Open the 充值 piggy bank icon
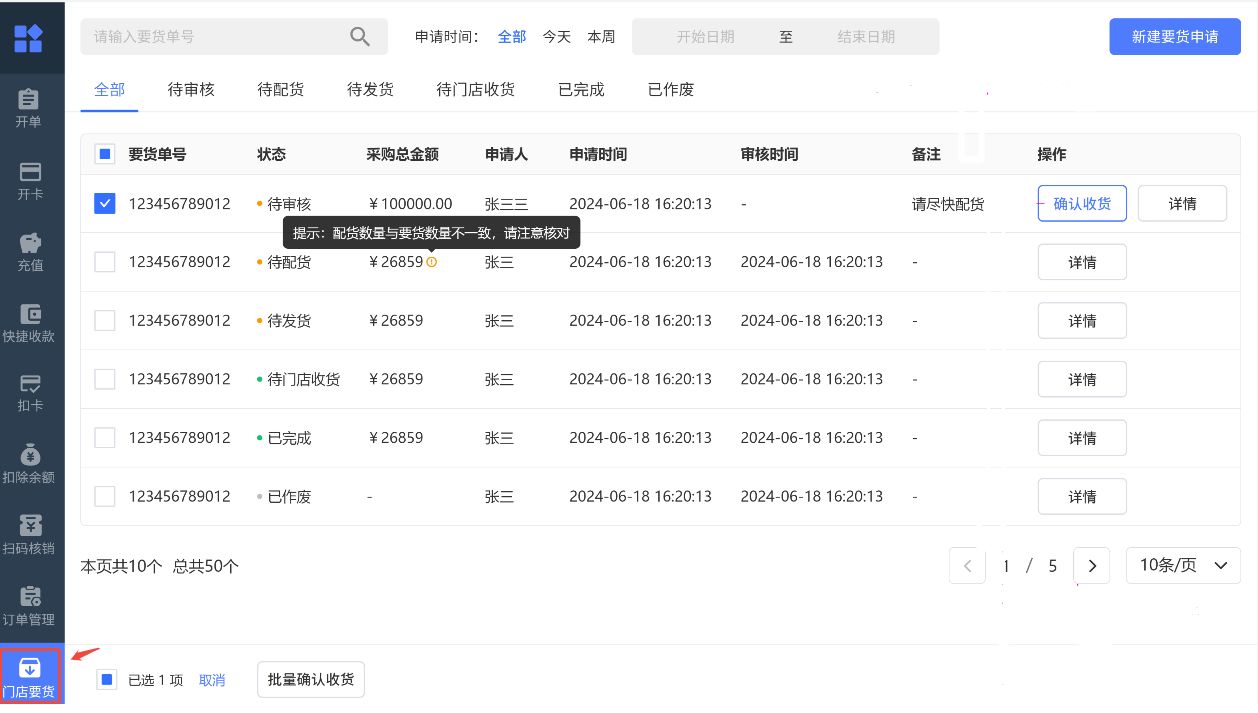Image resolution: width=1258 pixels, height=713 pixels. tap(30, 243)
